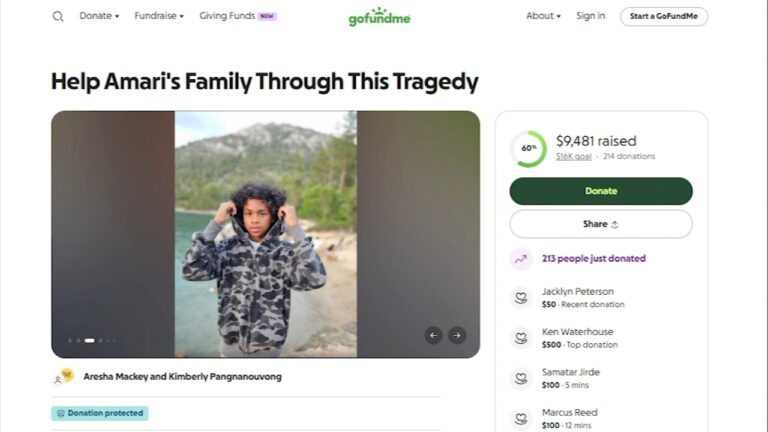Click the Donation protected badge
This screenshot has height=432, width=768.
(x=100, y=413)
